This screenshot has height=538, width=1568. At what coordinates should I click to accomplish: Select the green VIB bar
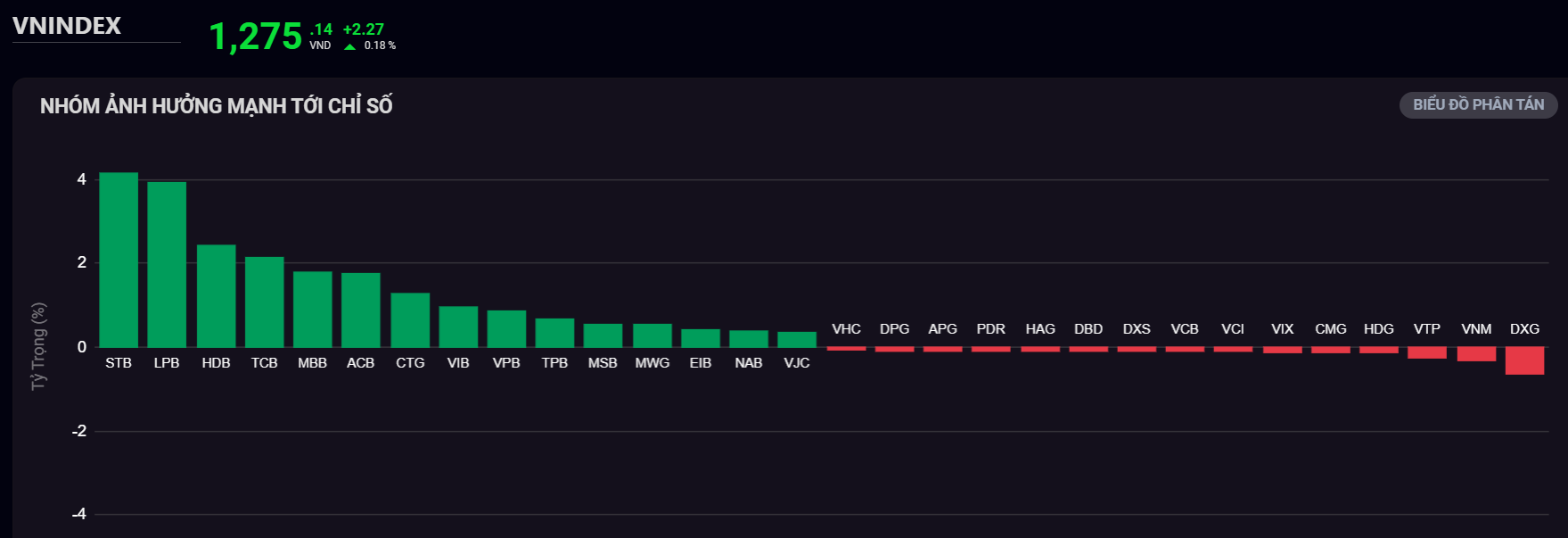tap(458, 327)
